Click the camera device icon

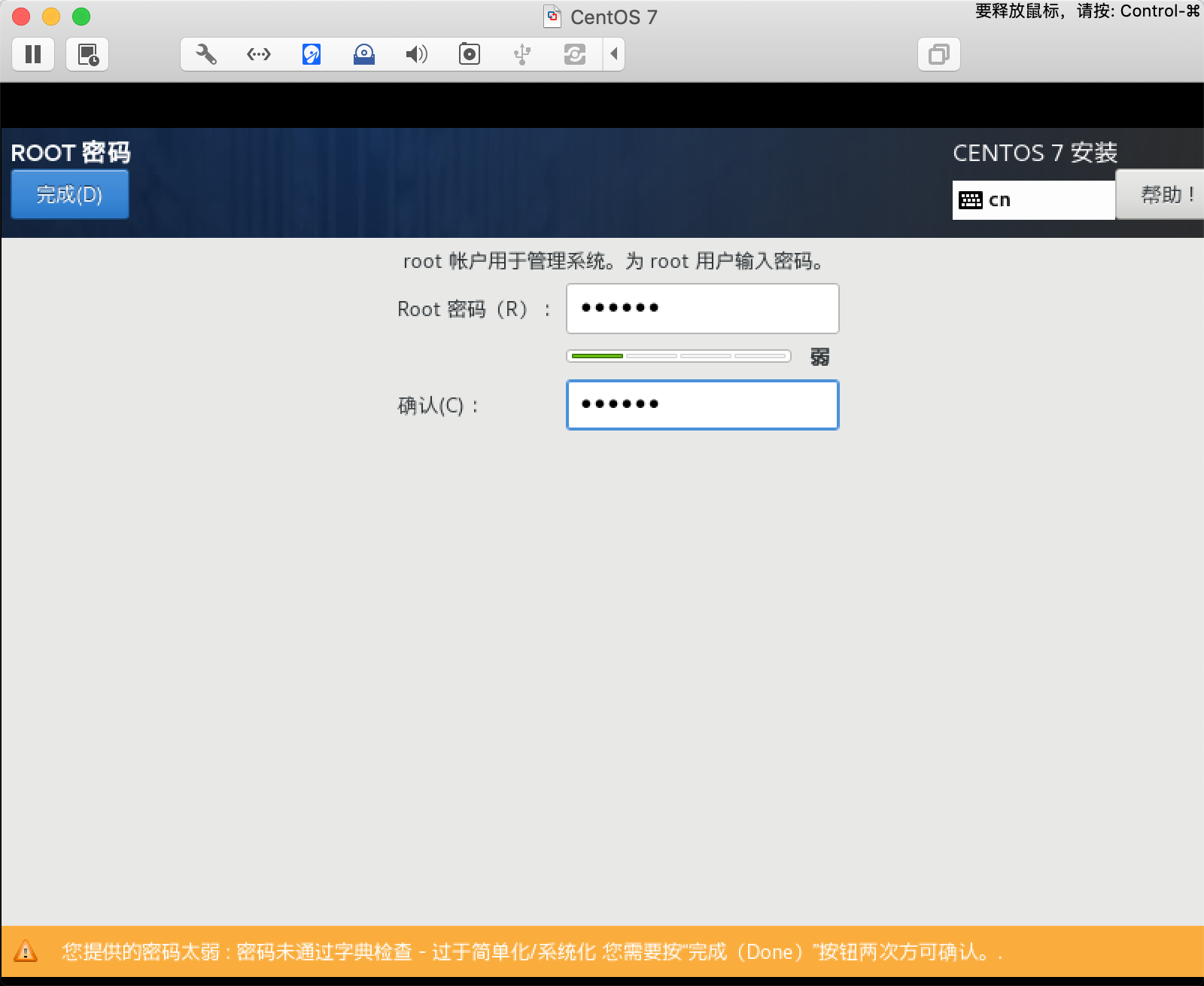[470, 54]
